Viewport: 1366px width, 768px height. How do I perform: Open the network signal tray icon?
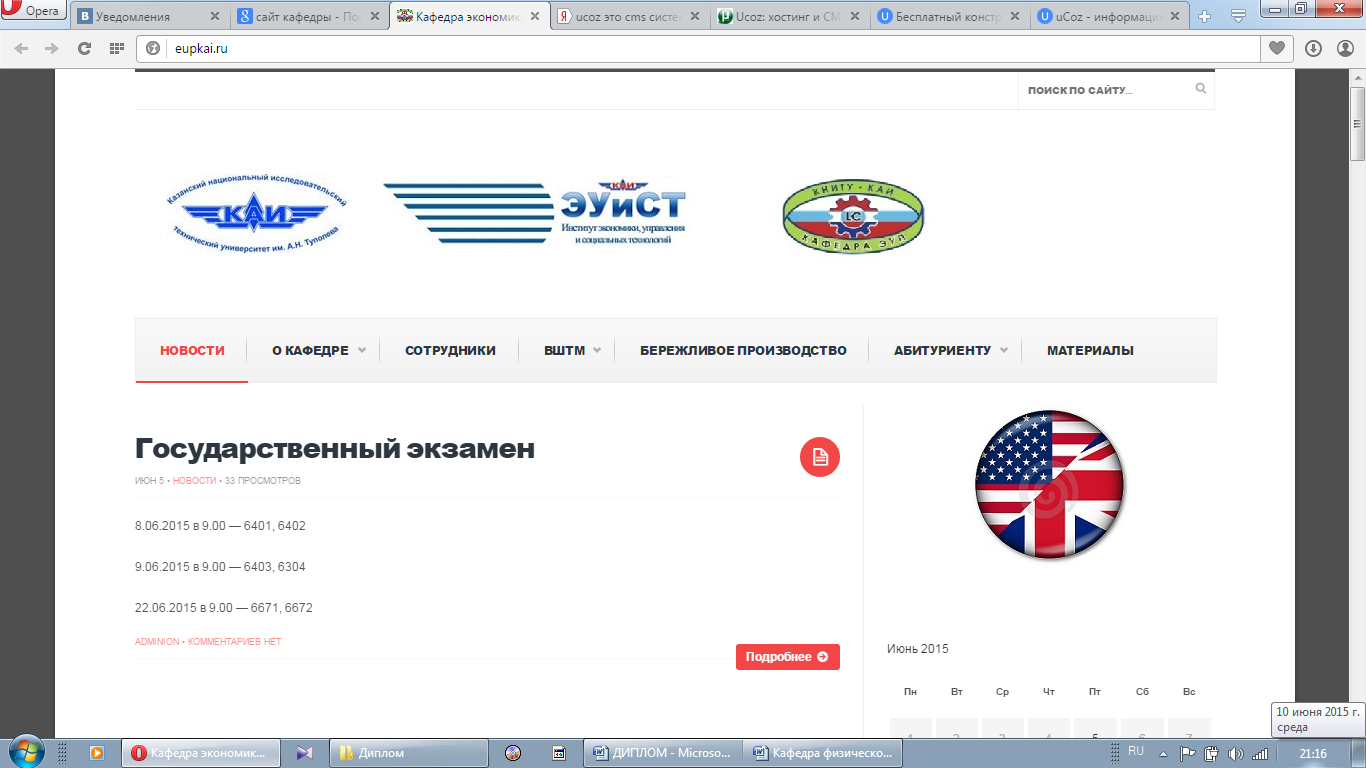1260,753
